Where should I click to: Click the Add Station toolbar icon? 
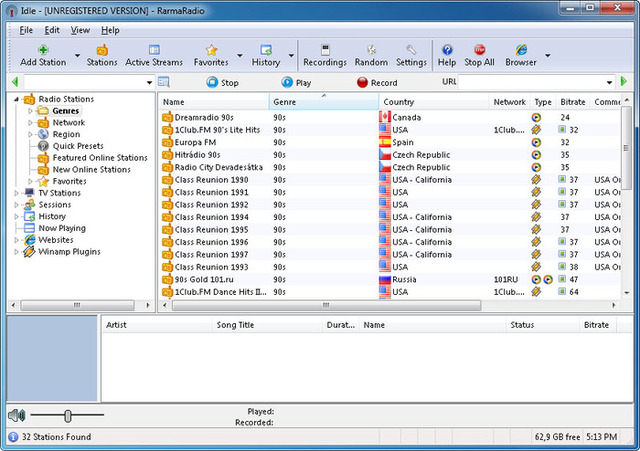43,50
